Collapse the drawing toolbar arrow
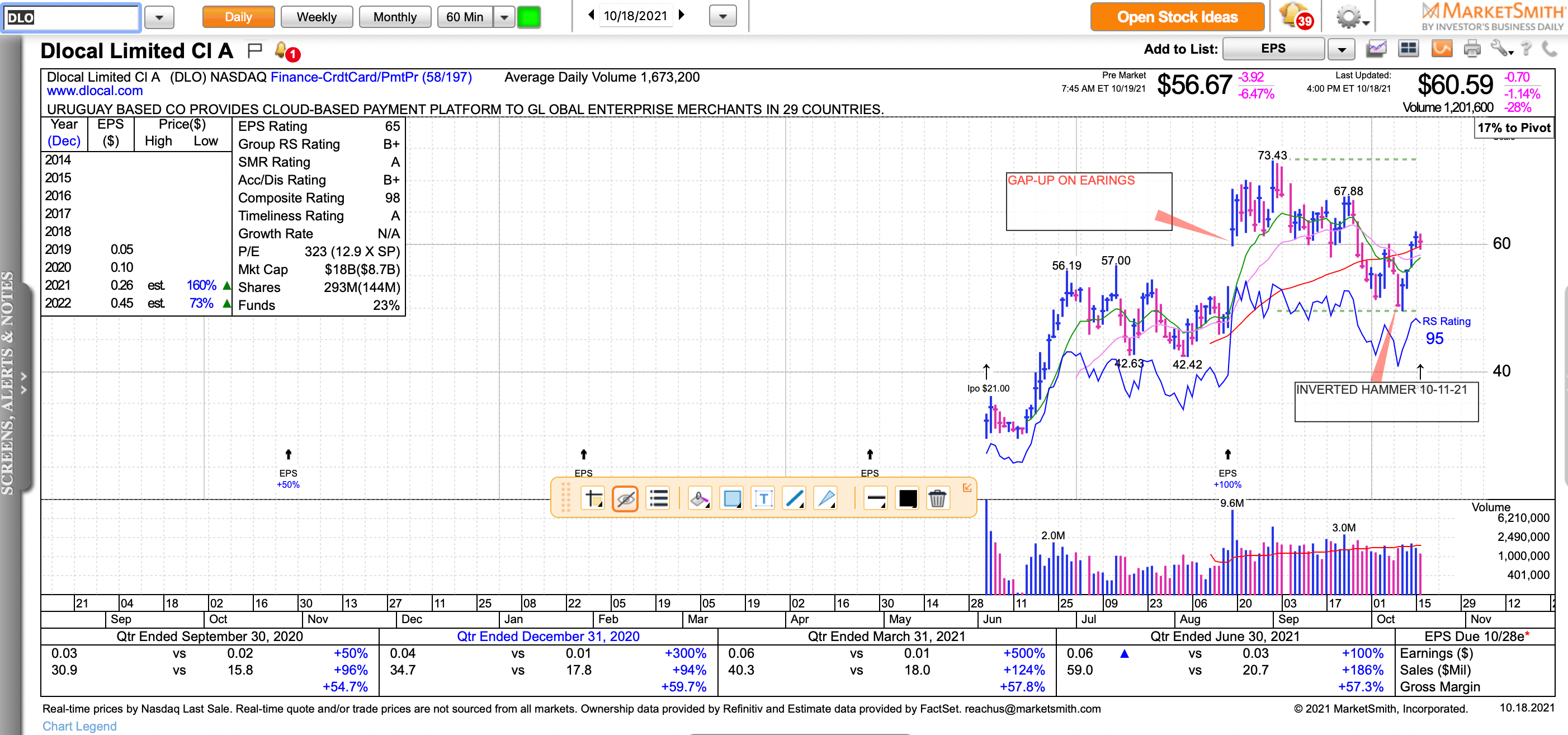This screenshot has width=1568, height=735. click(967, 488)
